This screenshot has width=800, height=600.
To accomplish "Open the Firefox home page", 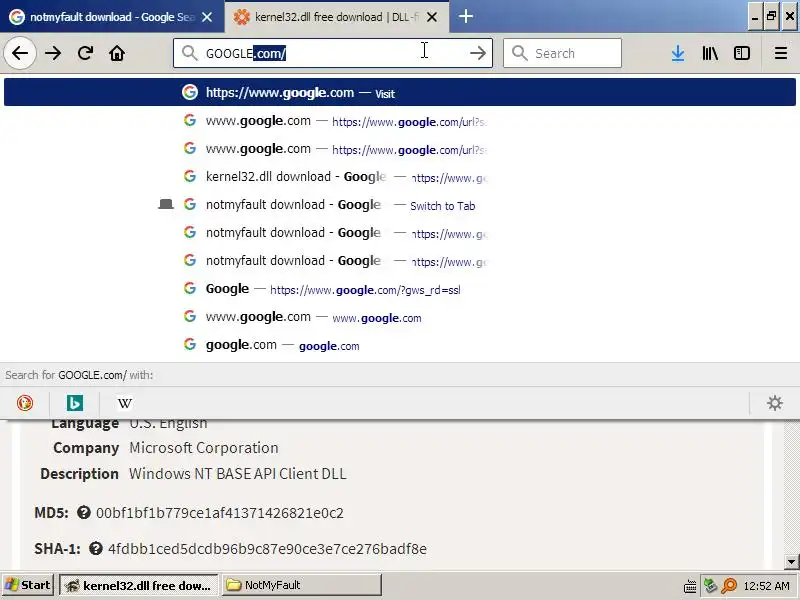I will pos(117,53).
